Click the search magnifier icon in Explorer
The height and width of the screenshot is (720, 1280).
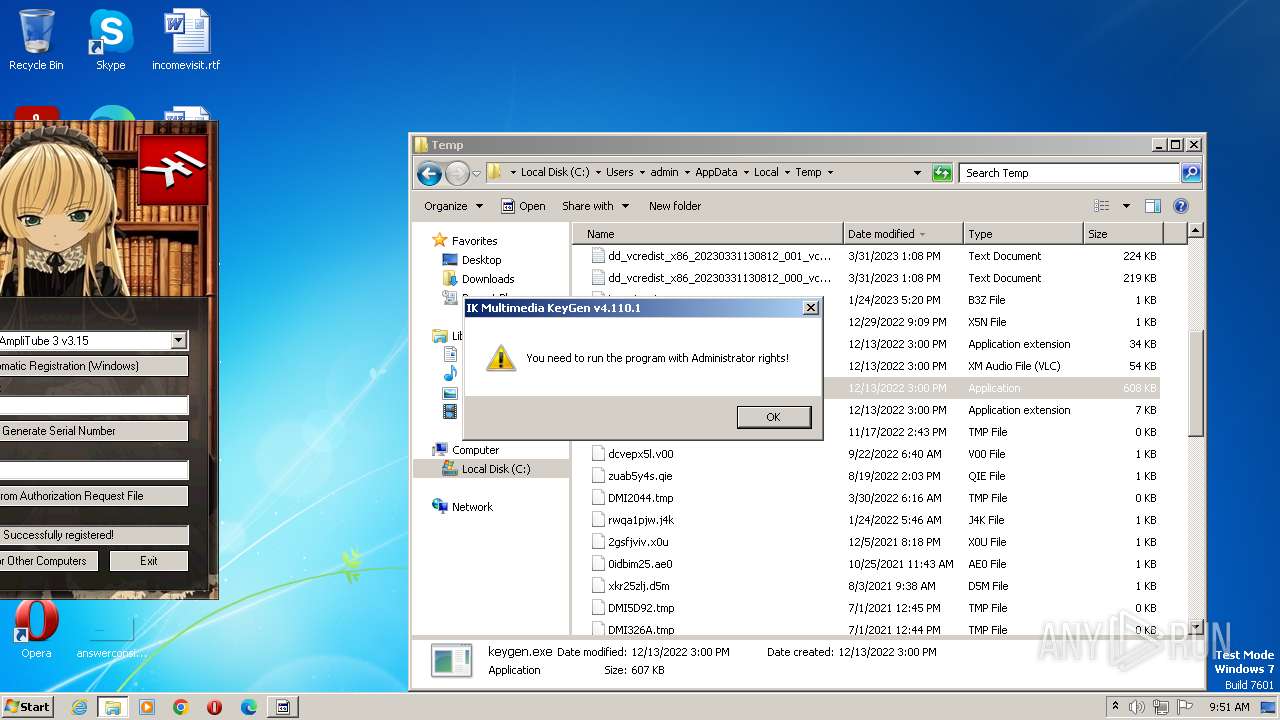tap(1190, 173)
